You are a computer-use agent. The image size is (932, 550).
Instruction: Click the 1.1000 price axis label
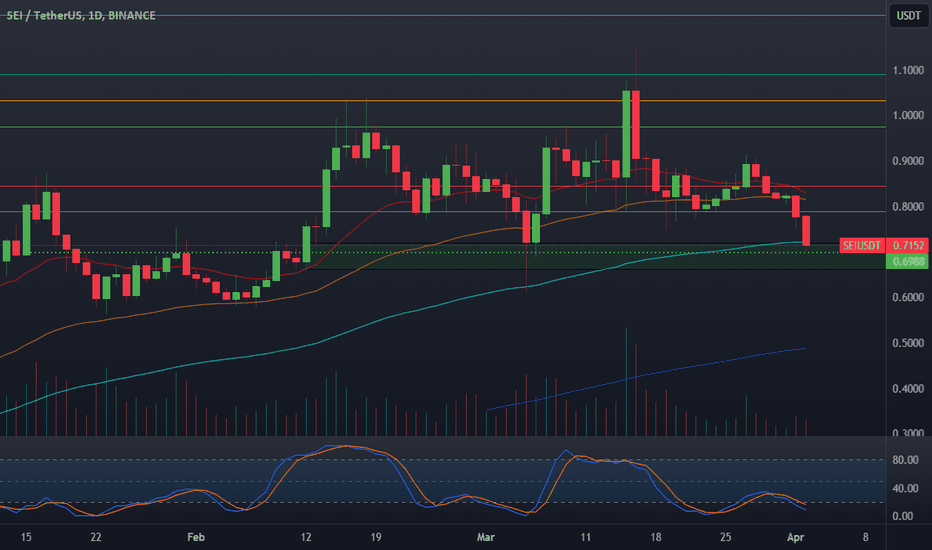click(x=908, y=71)
